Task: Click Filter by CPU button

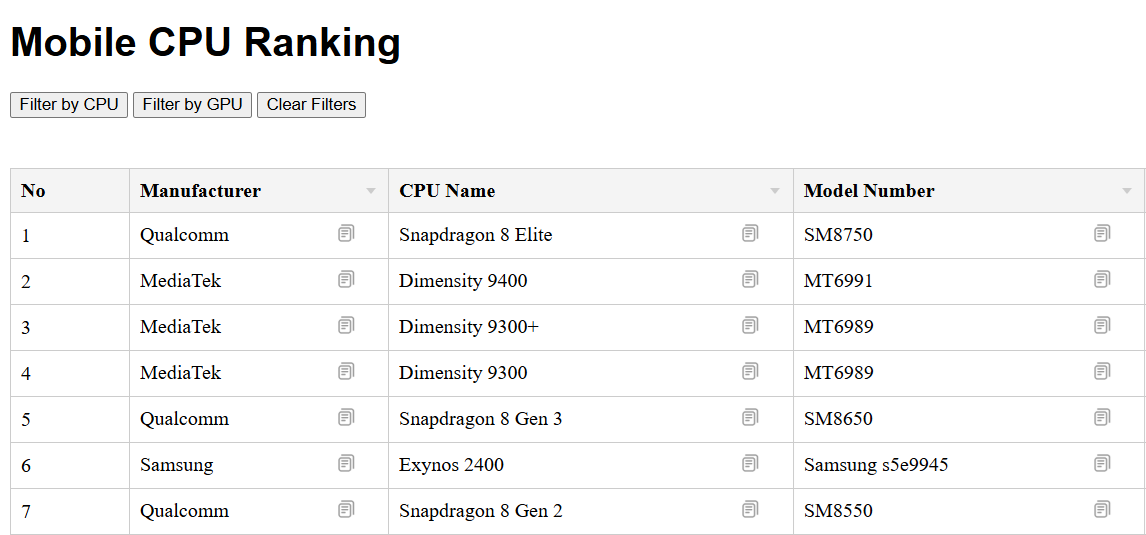Action: [x=69, y=105]
